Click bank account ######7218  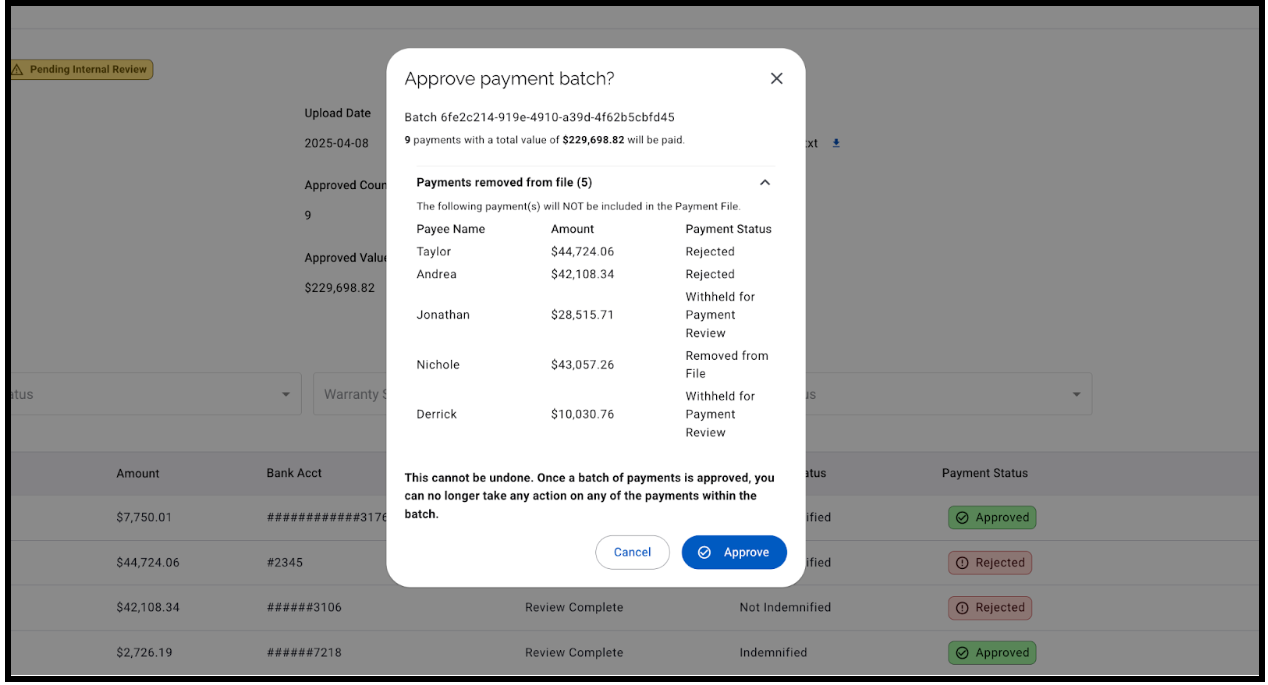pos(304,653)
